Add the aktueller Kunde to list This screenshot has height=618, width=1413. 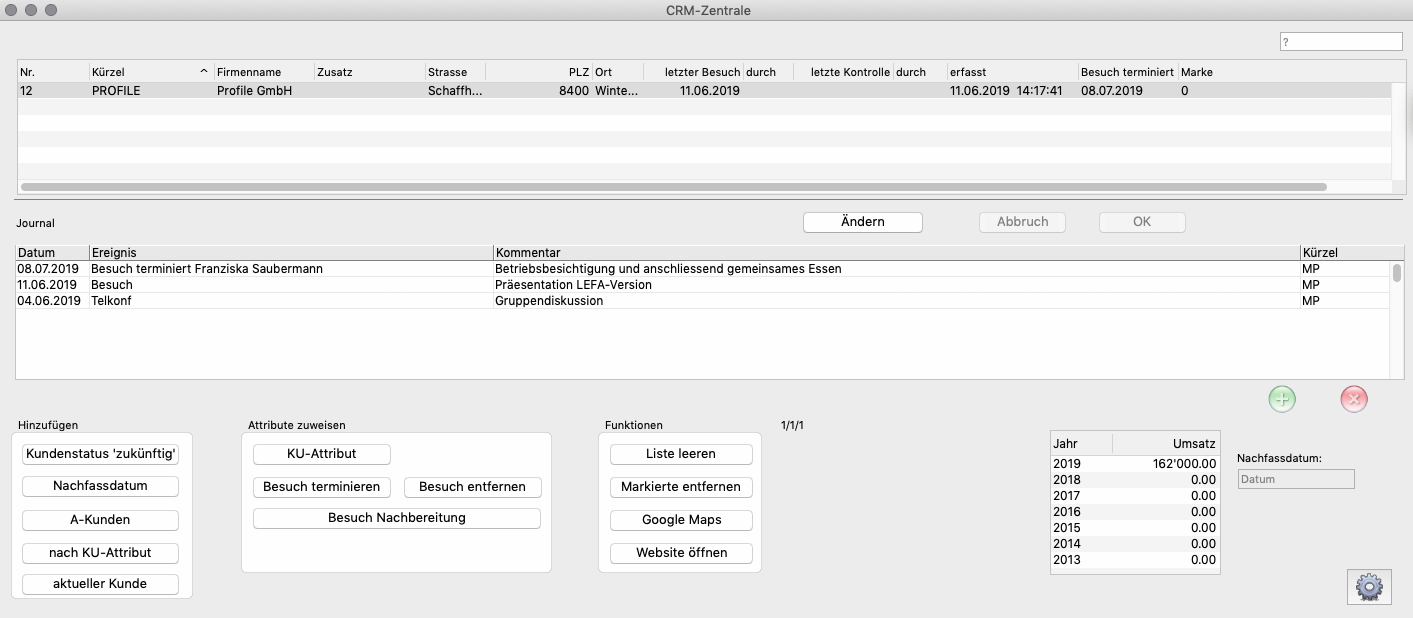click(100, 584)
